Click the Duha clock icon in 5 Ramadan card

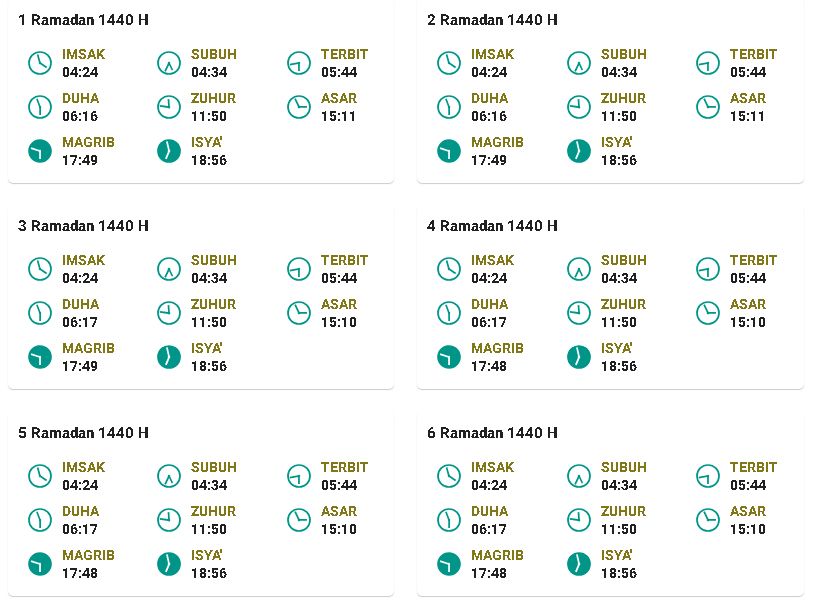[40, 520]
